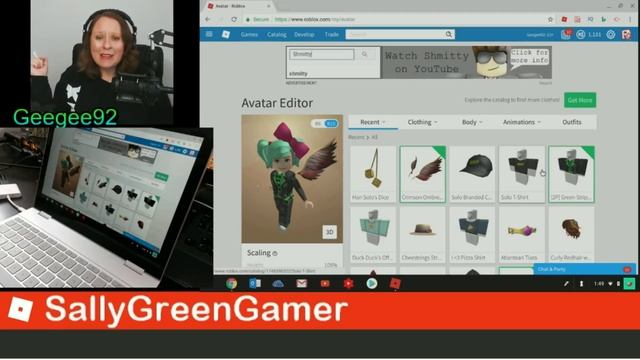Click the Watch Shmitty on YouTube banner

coord(467,62)
